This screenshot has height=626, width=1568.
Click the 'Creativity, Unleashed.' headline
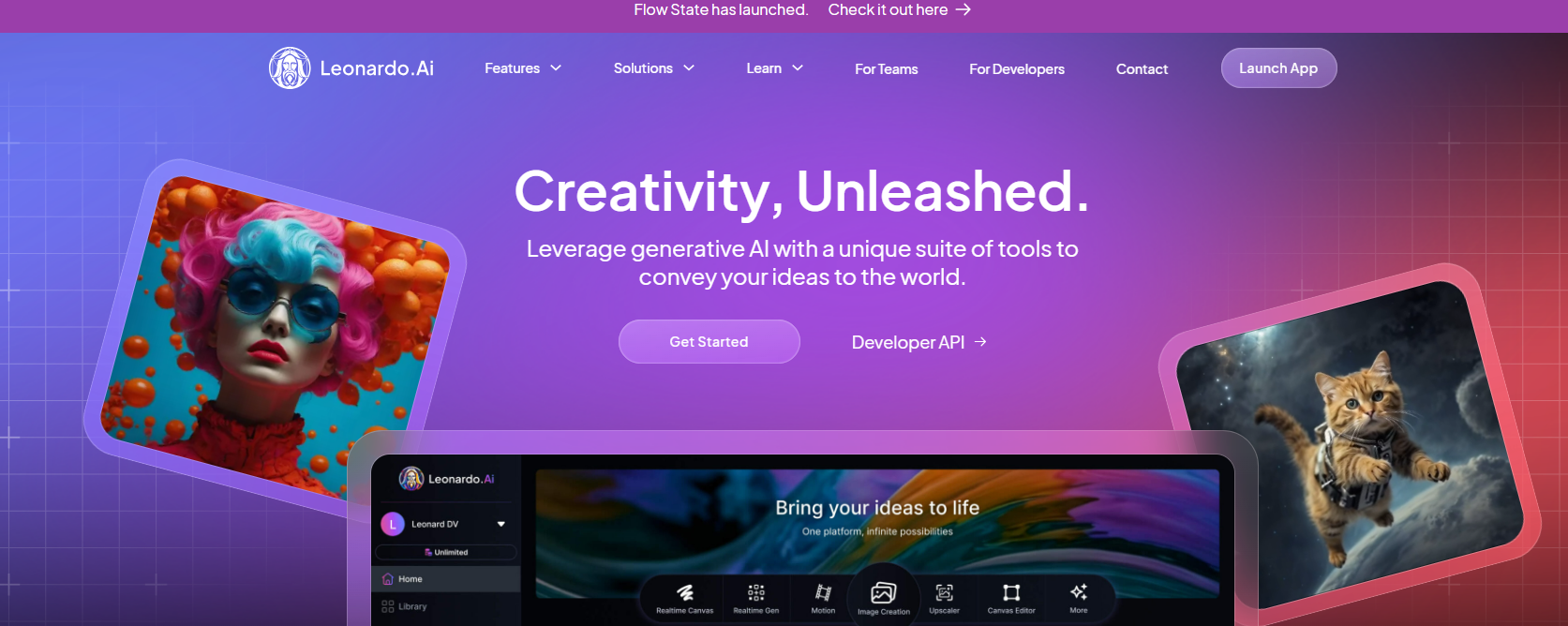802,191
